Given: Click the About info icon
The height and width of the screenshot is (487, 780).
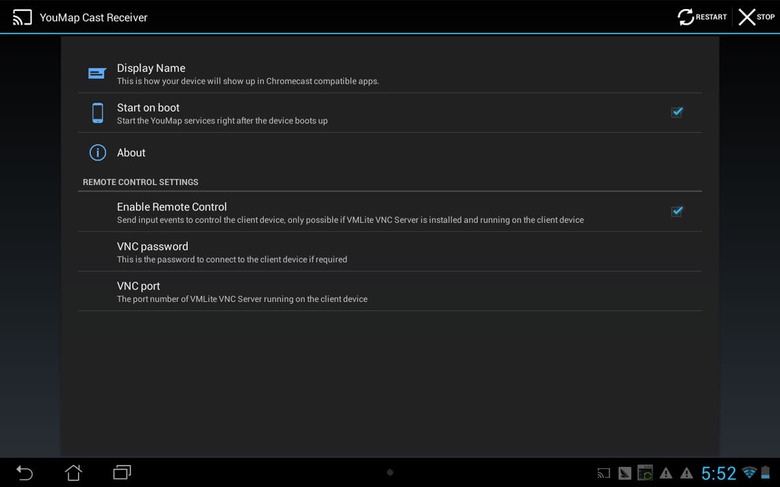Looking at the screenshot, I should pyautogui.click(x=97, y=153).
